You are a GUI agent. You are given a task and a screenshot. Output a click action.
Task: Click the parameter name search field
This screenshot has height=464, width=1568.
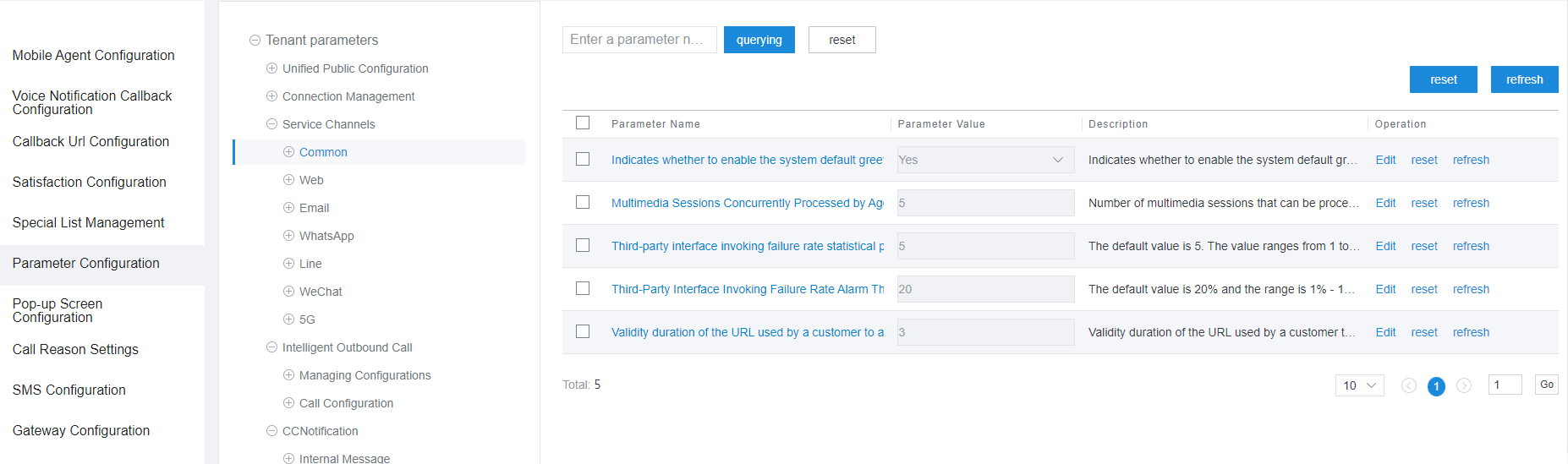(639, 40)
